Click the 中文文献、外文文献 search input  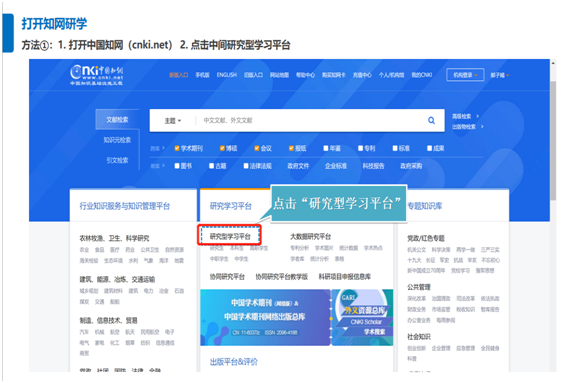pos(228,120)
